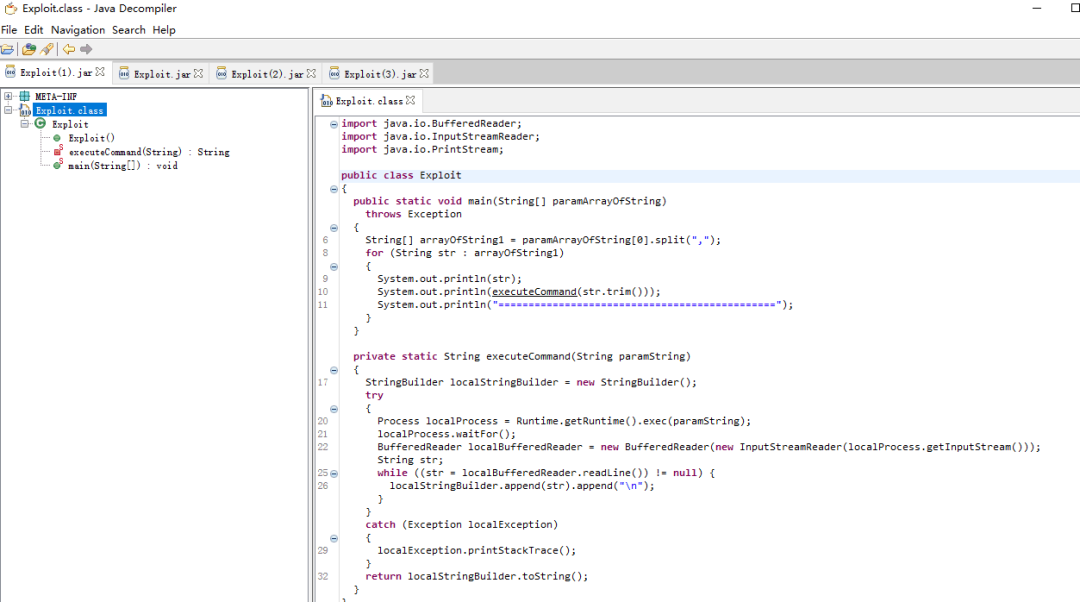Go forward with the Forward arrow
This screenshot has height=602, width=1080.
pyautogui.click(x=86, y=49)
